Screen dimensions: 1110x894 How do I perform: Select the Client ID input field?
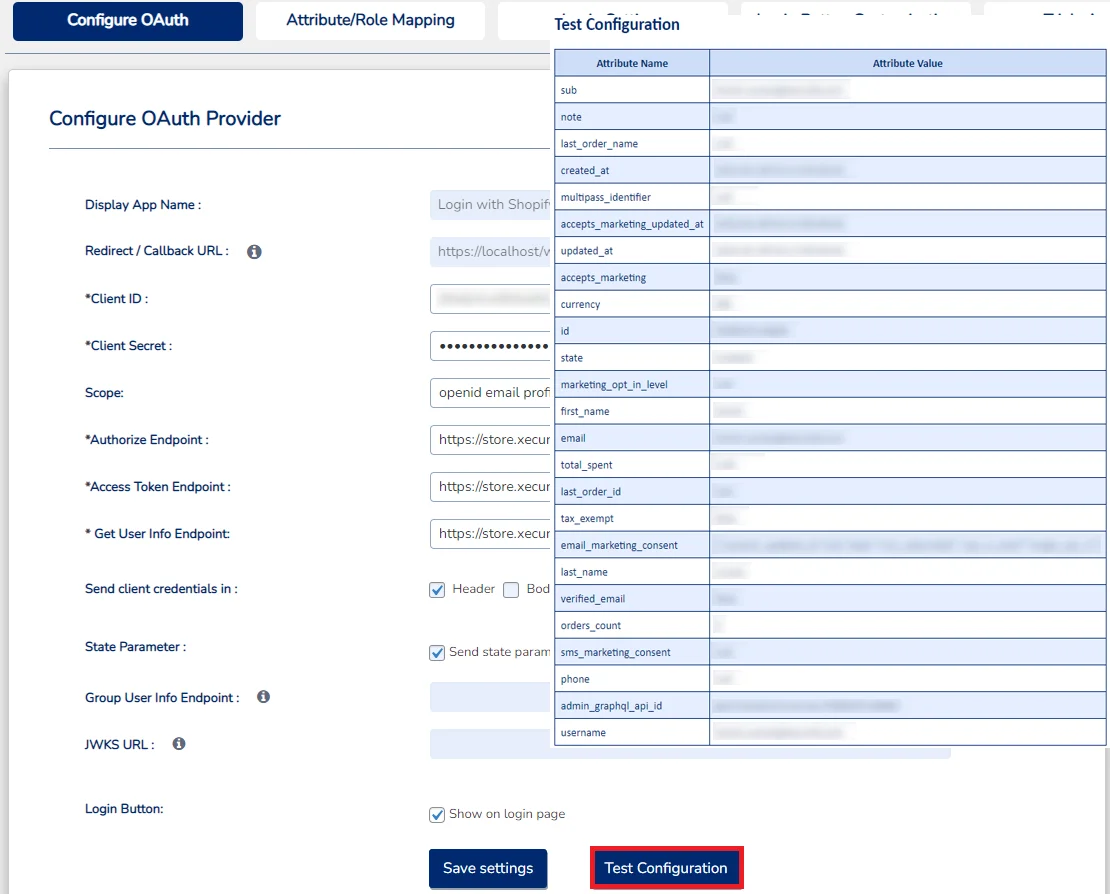click(490, 298)
